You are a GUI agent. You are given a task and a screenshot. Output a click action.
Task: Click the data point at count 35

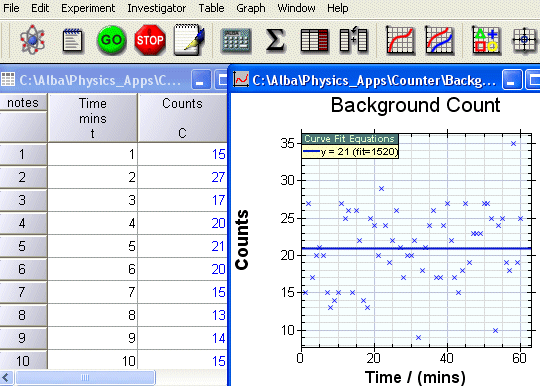pyautogui.click(x=513, y=144)
